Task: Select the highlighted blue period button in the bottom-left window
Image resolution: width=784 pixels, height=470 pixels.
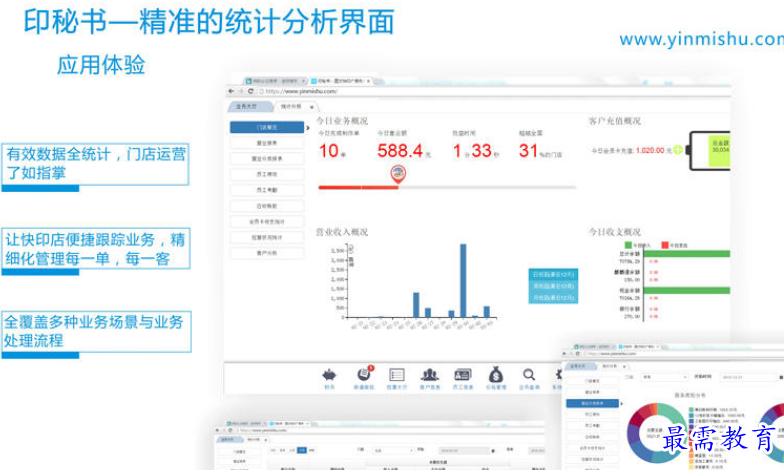Action: point(302,450)
